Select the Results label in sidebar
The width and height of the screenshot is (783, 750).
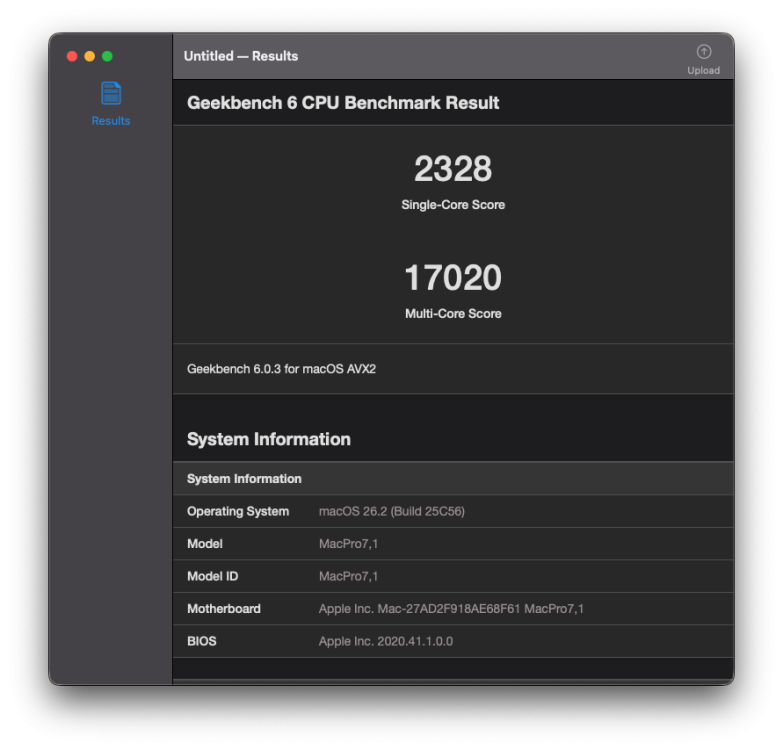(x=111, y=121)
